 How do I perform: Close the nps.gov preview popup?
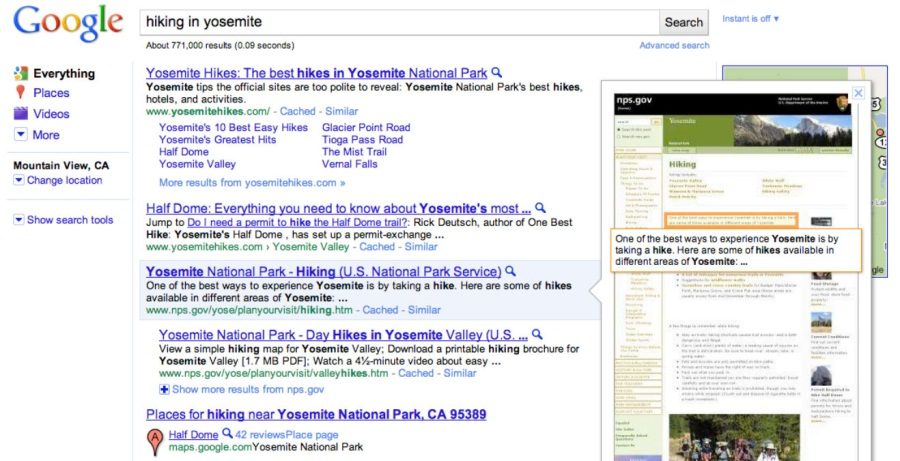tap(857, 94)
